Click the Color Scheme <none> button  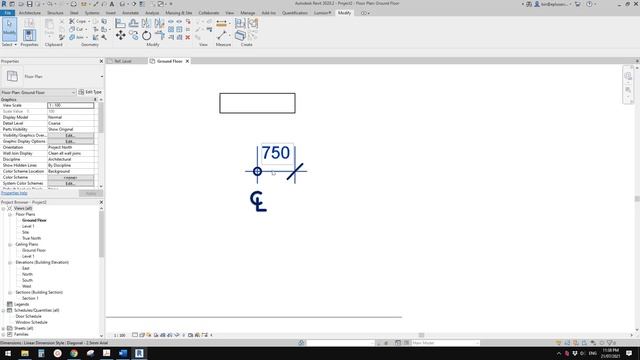tap(71, 178)
